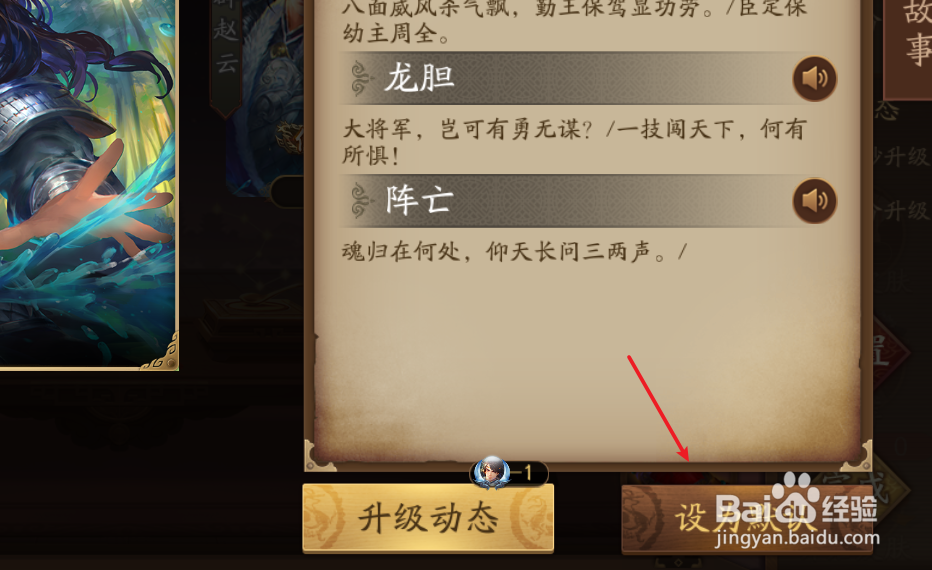Open the jingyan.baidu.com watermark link

(798, 538)
